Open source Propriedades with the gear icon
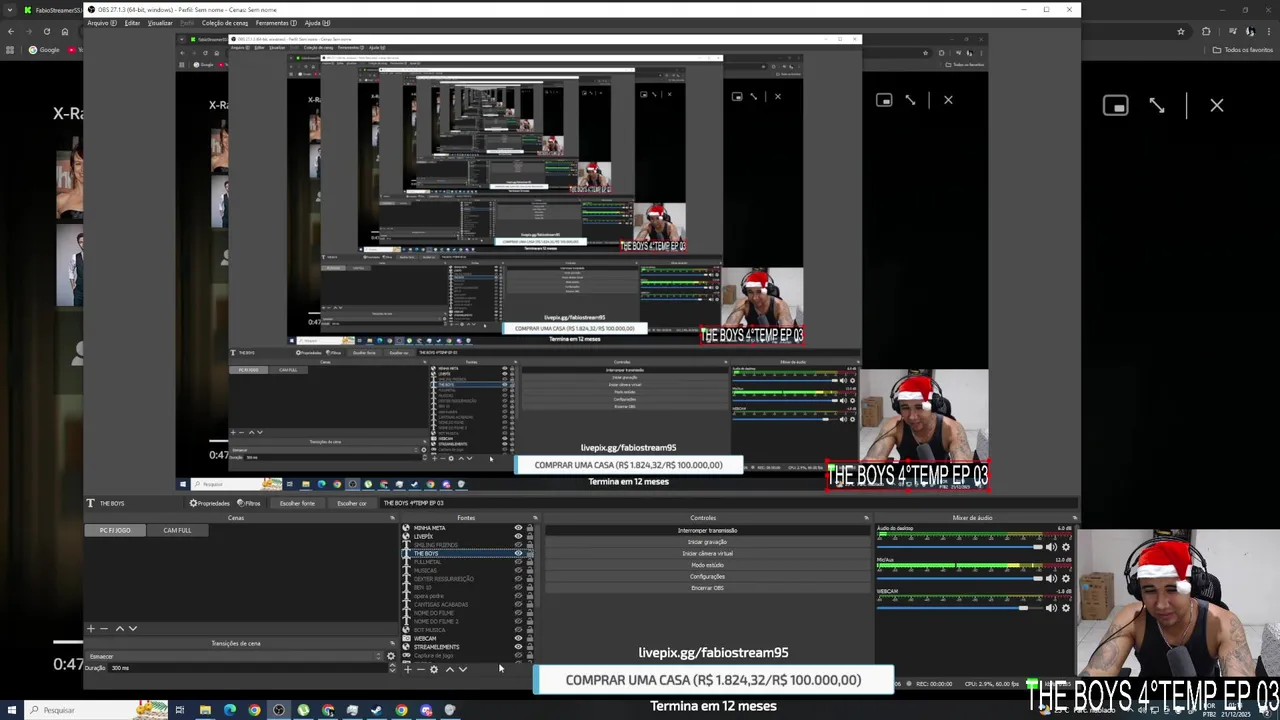Image resolution: width=1280 pixels, height=720 pixels. (210, 503)
